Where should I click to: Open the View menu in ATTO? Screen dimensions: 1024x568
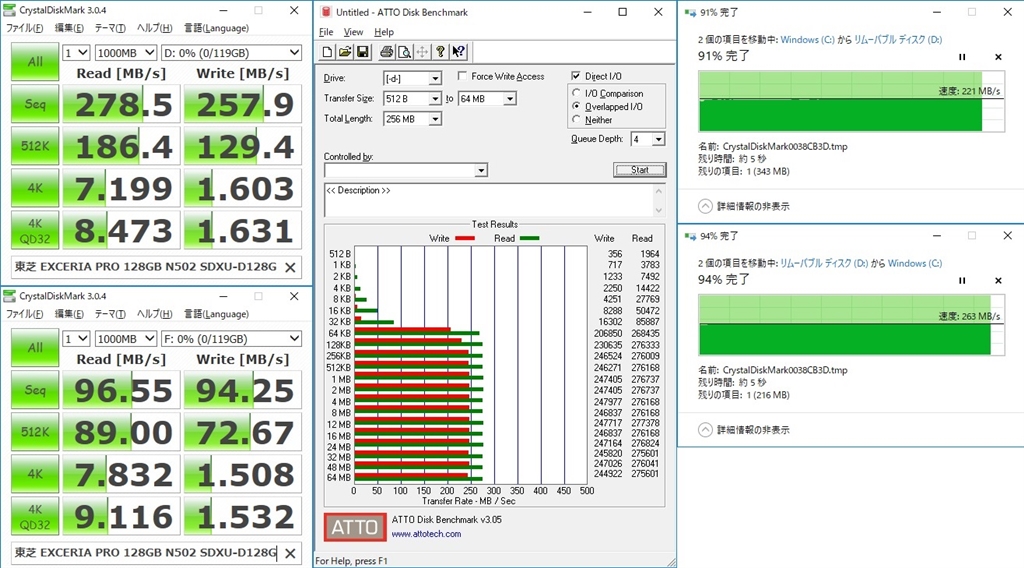[353, 32]
